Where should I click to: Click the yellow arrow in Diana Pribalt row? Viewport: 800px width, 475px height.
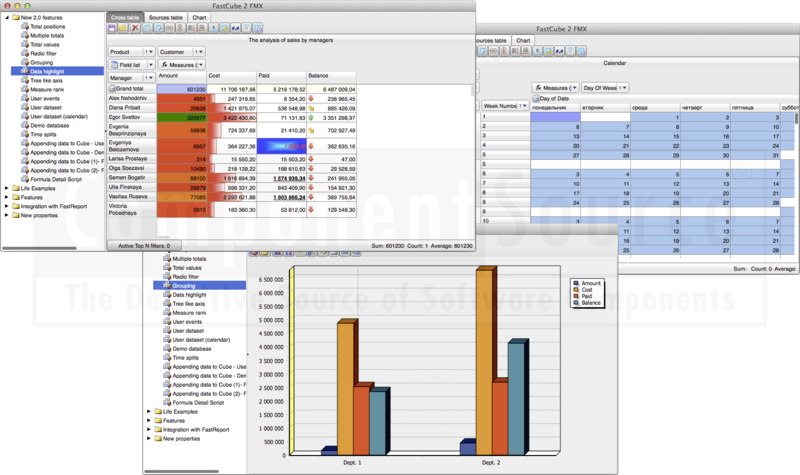(311, 108)
